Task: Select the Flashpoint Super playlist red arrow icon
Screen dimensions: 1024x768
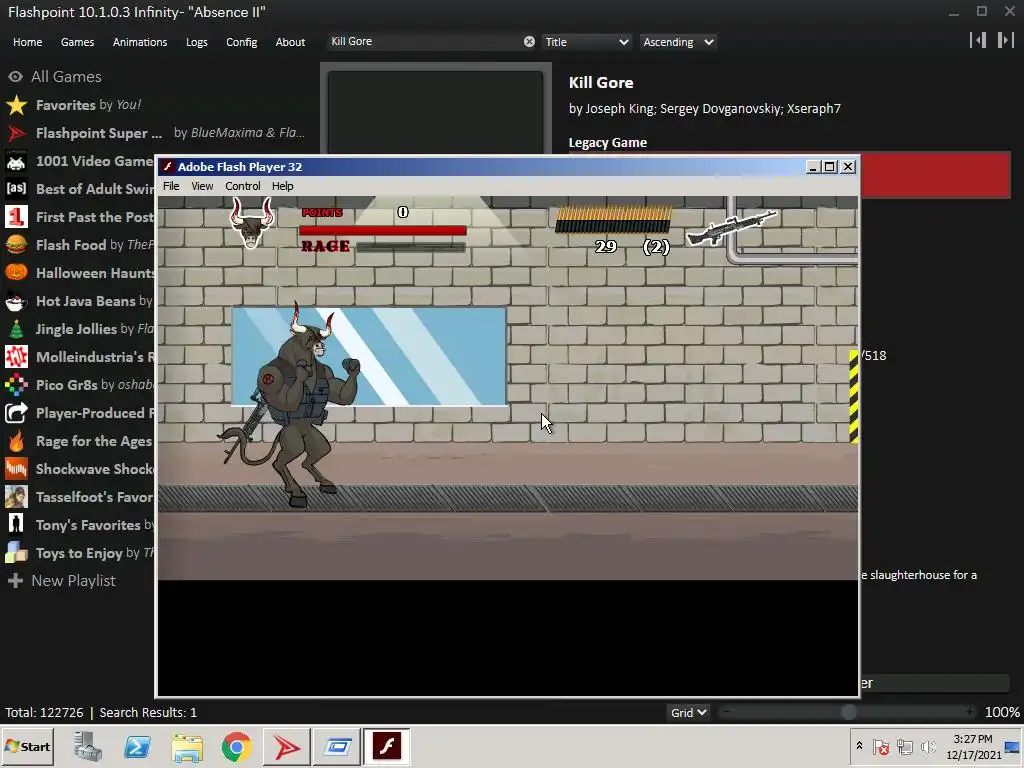Action: [16, 133]
